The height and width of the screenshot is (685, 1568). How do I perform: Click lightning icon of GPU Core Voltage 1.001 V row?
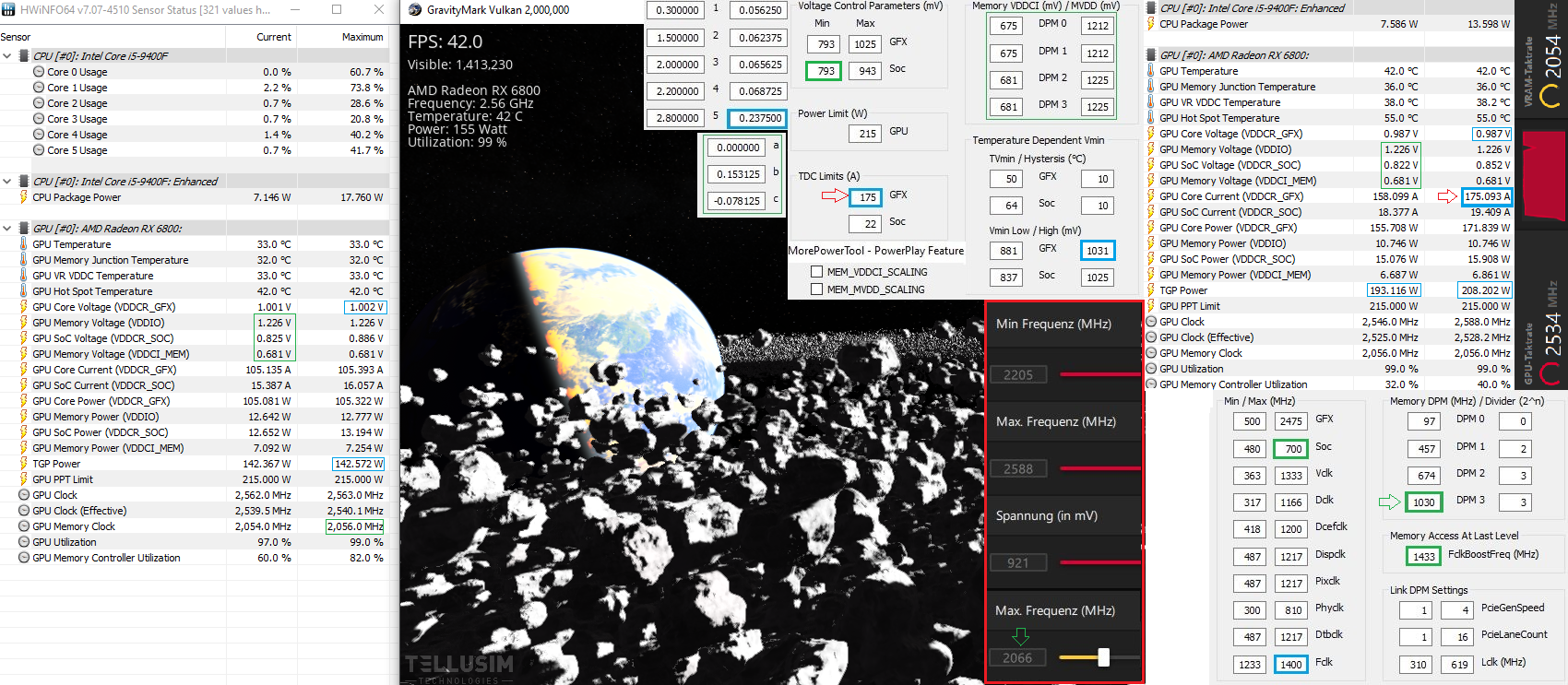tap(24, 307)
